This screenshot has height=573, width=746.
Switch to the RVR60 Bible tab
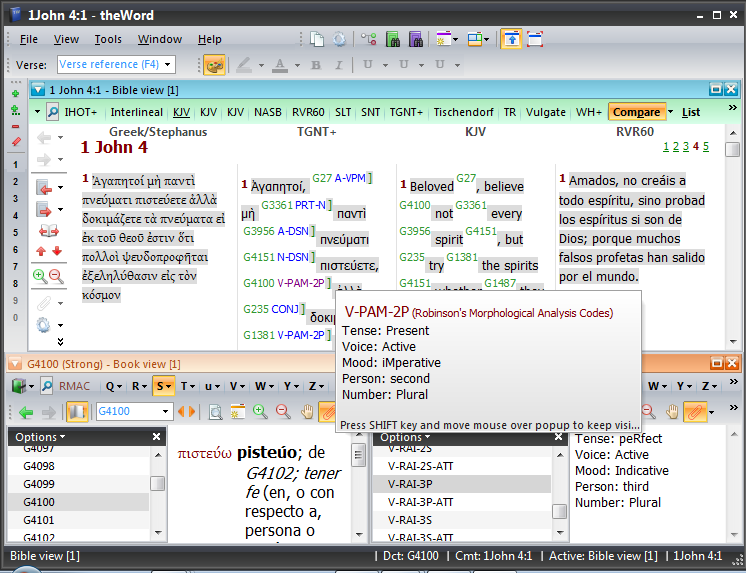[x=308, y=112]
